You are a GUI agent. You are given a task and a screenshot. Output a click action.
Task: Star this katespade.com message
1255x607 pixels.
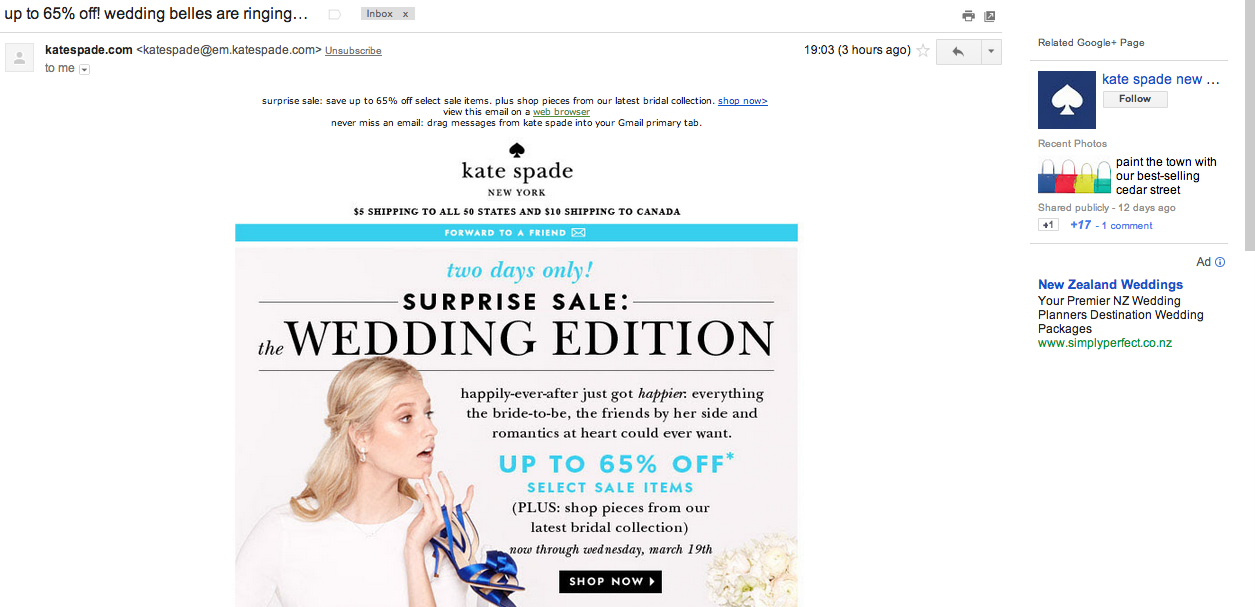(923, 51)
